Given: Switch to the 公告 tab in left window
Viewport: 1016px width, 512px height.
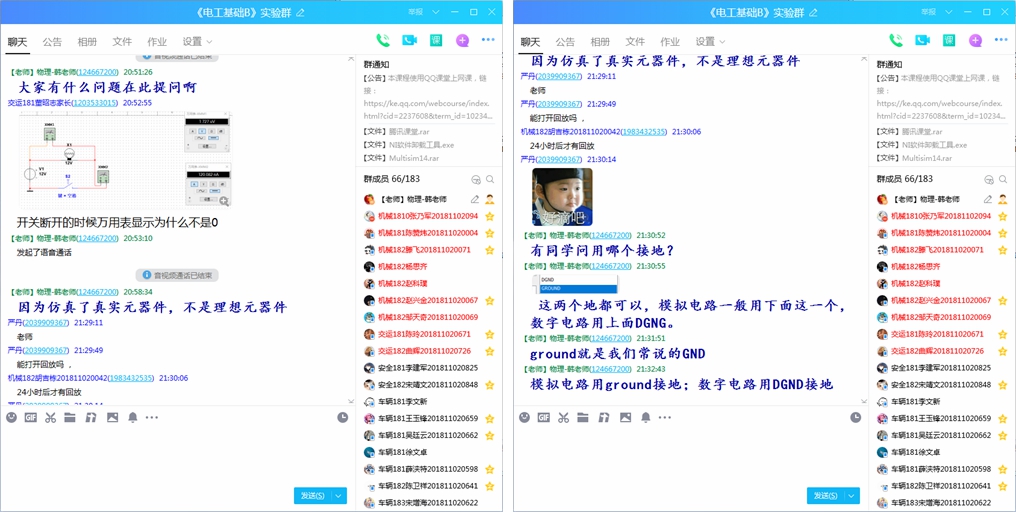Looking at the screenshot, I should click(52, 42).
